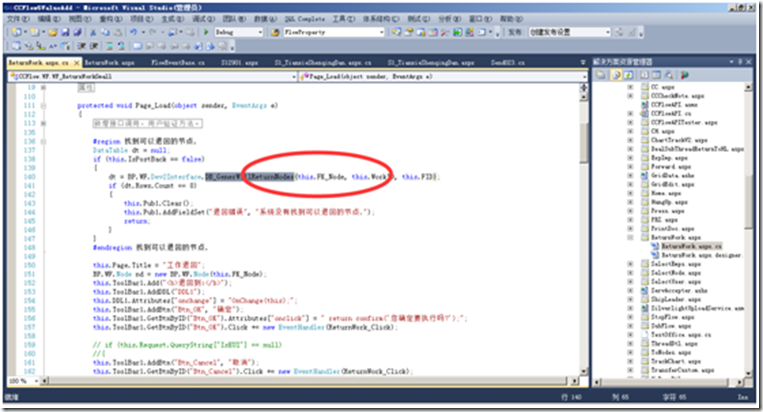Expand the Forward.aspx tree node
The image size is (763, 412).
coord(631,167)
